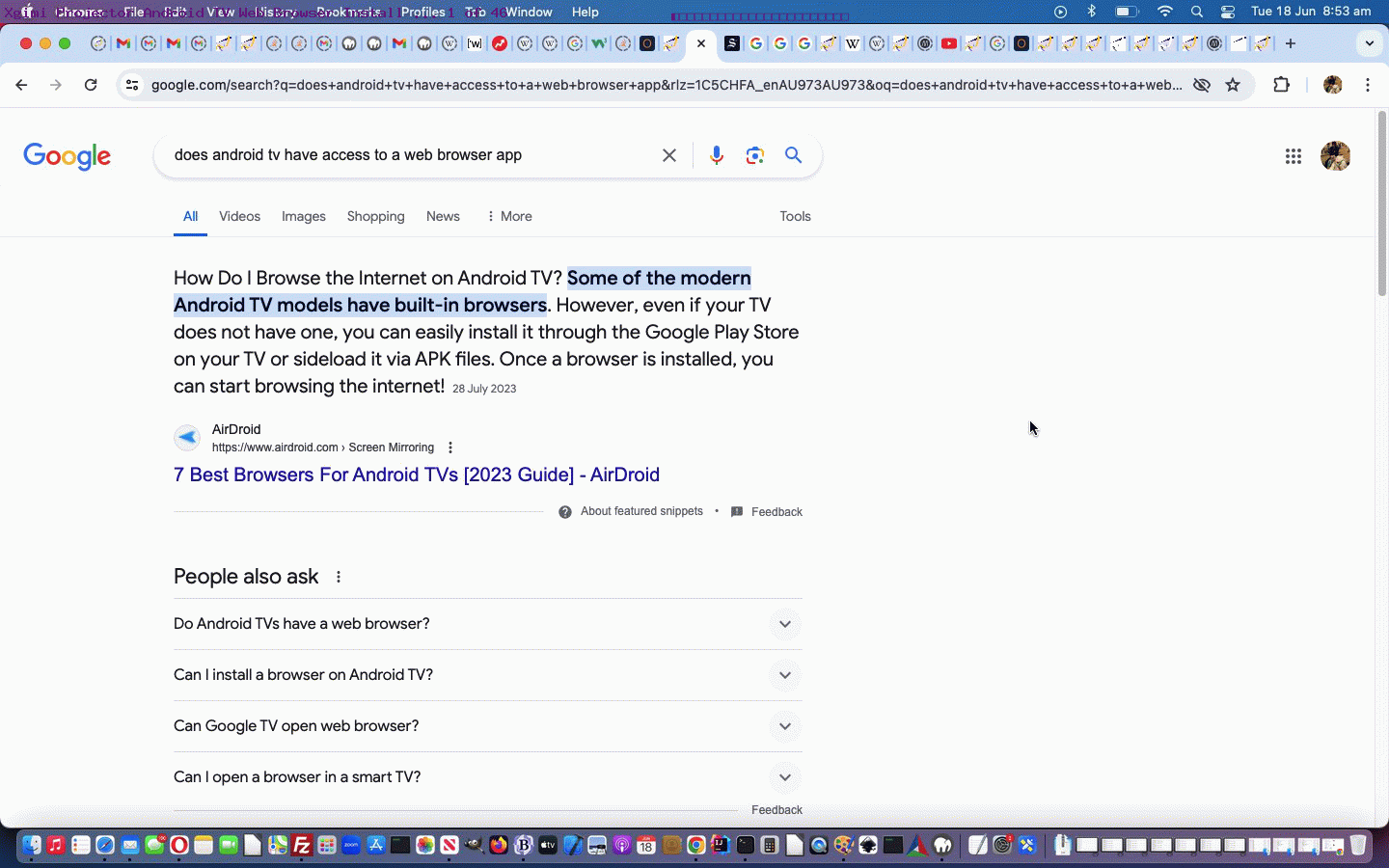Open the Google apps grid
Viewport: 1389px width, 868px height.
pyautogui.click(x=1294, y=155)
